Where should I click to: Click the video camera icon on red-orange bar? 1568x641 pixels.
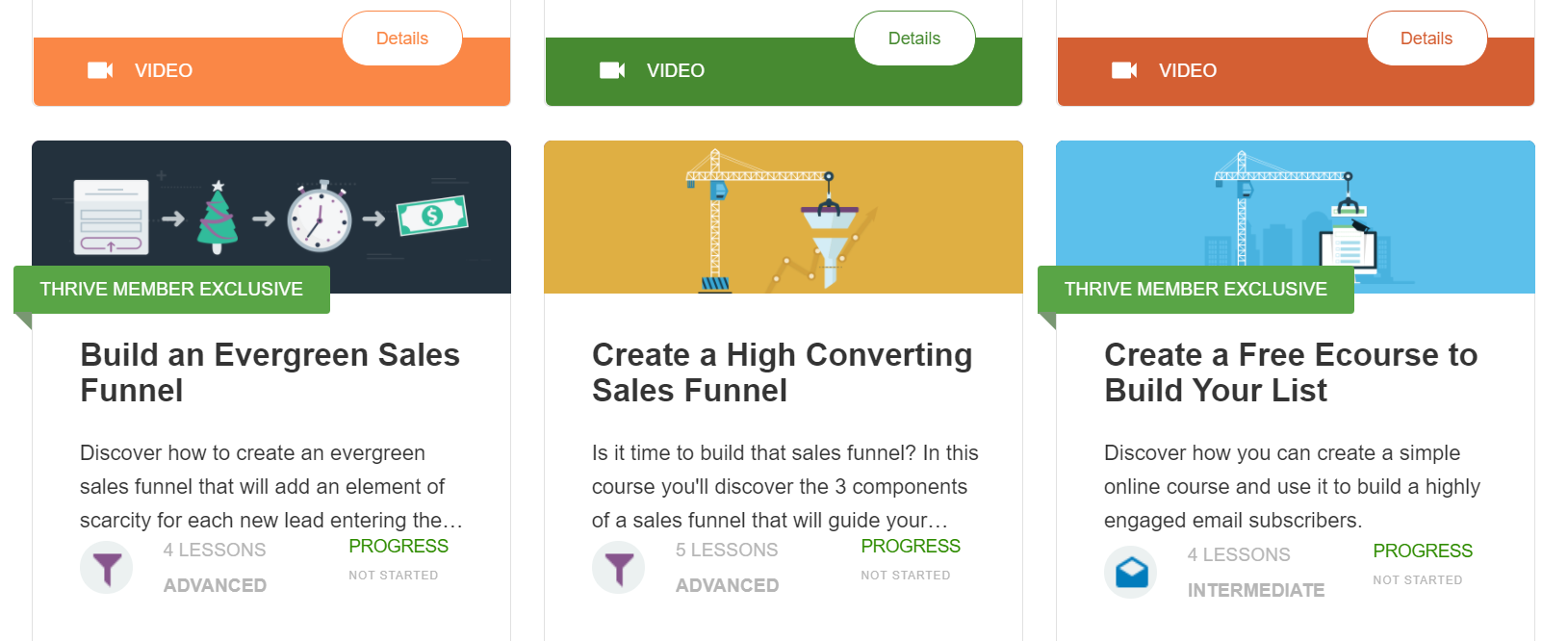pos(1124,70)
